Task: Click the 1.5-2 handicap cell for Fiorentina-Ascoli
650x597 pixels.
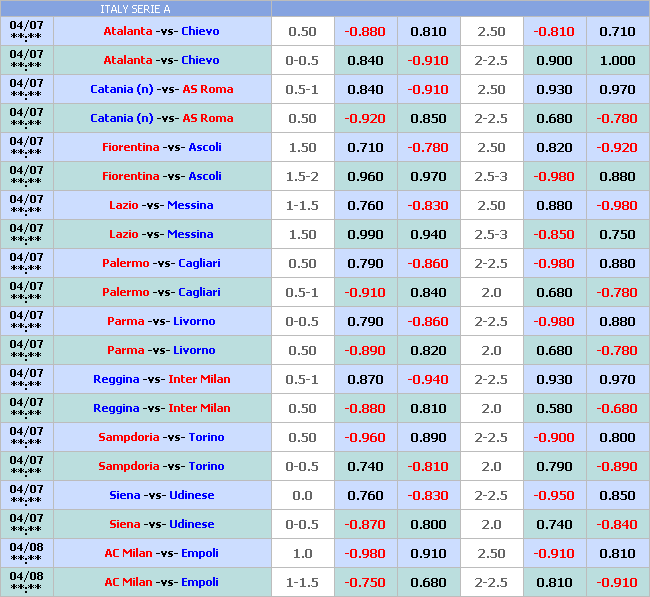Action: tap(302, 177)
